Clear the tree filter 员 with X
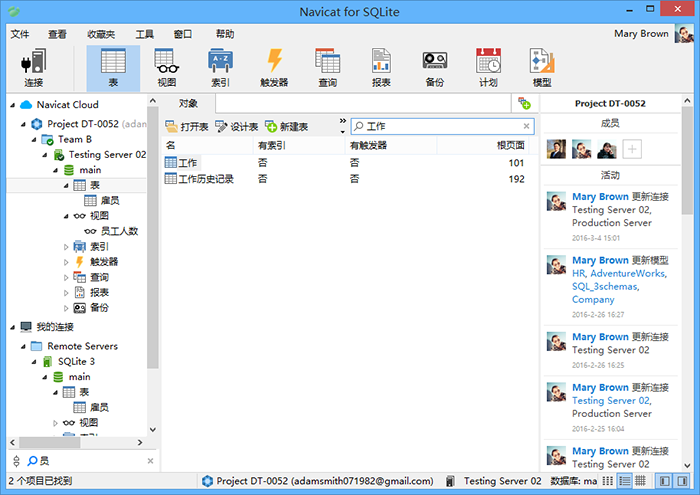This screenshot has width=700, height=495. [150, 461]
